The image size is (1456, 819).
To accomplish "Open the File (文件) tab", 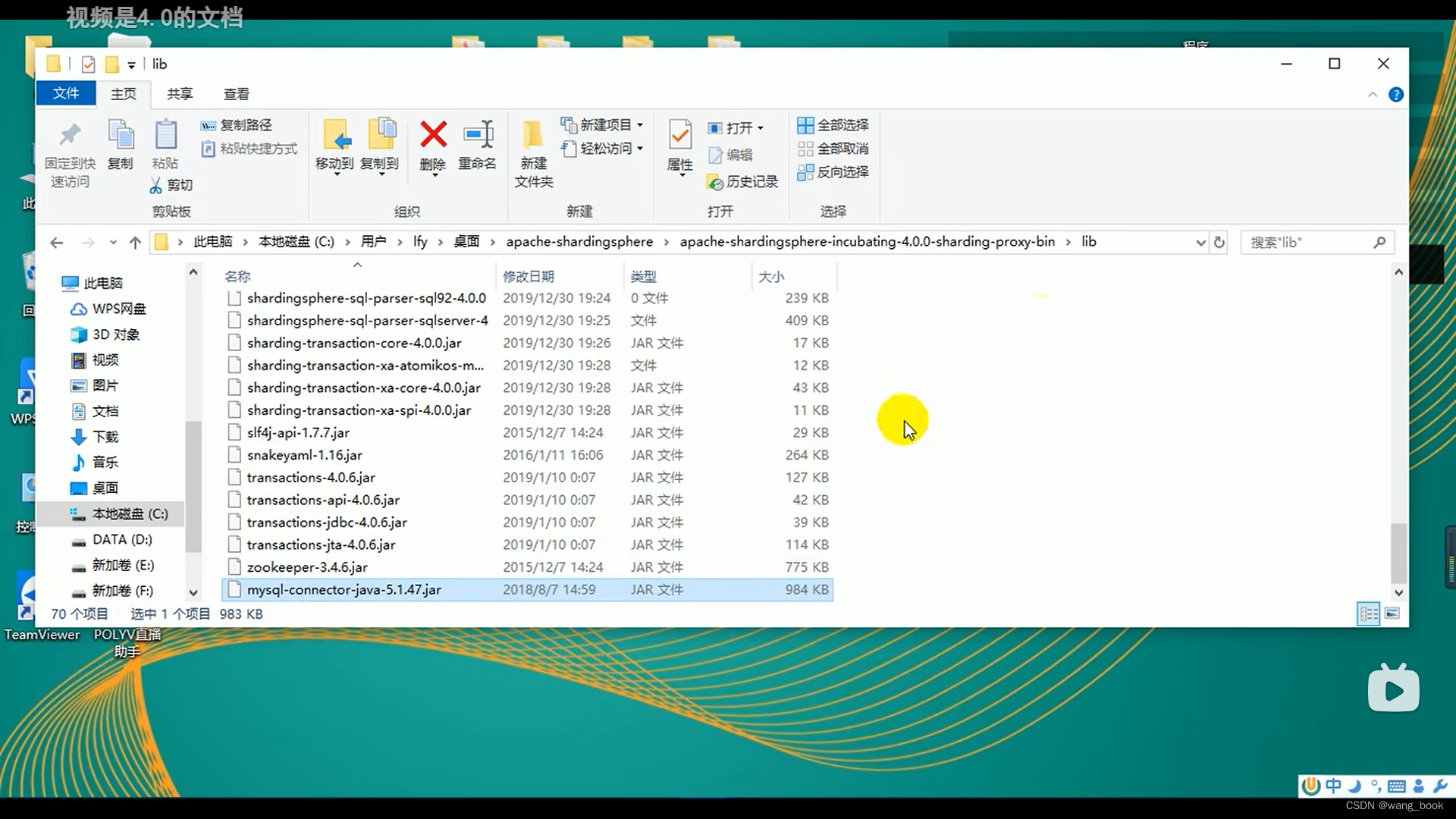I will tap(66, 93).
